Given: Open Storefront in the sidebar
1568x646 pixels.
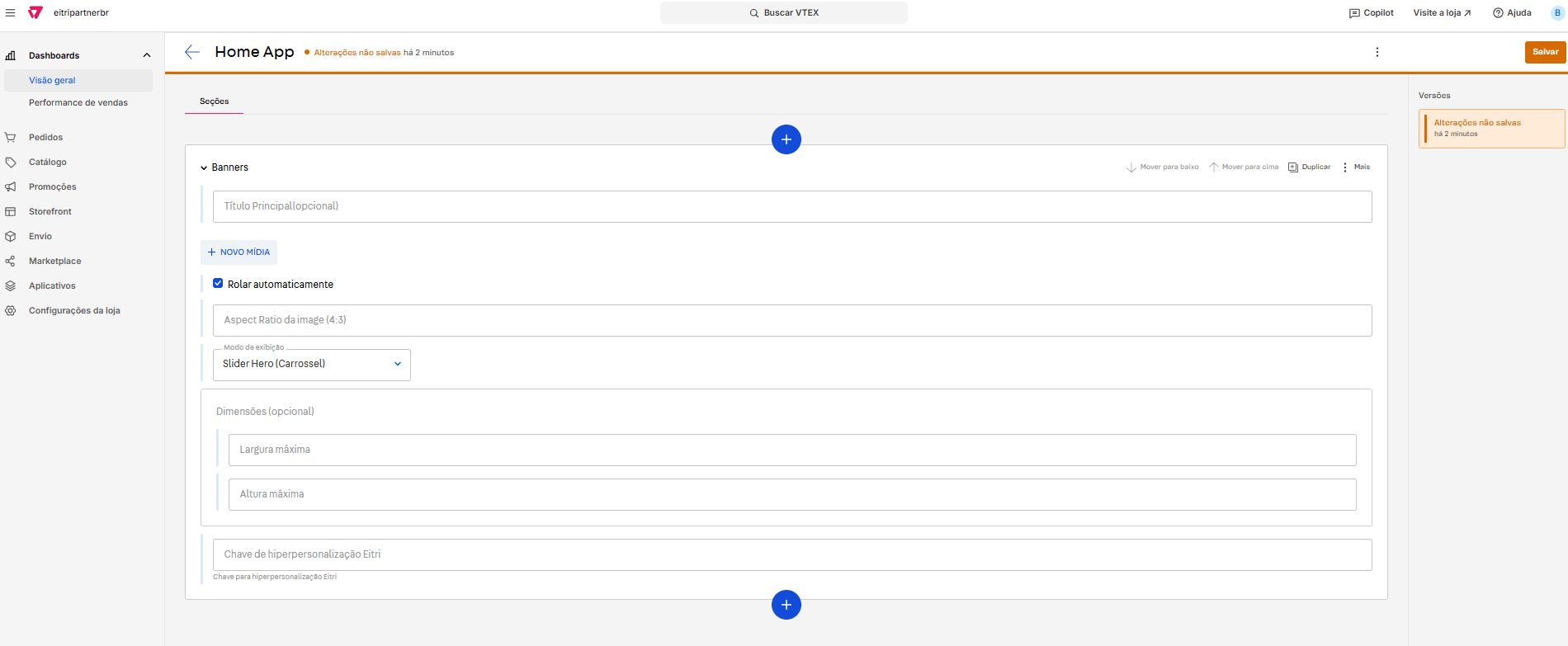Looking at the screenshot, I should point(50,212).
